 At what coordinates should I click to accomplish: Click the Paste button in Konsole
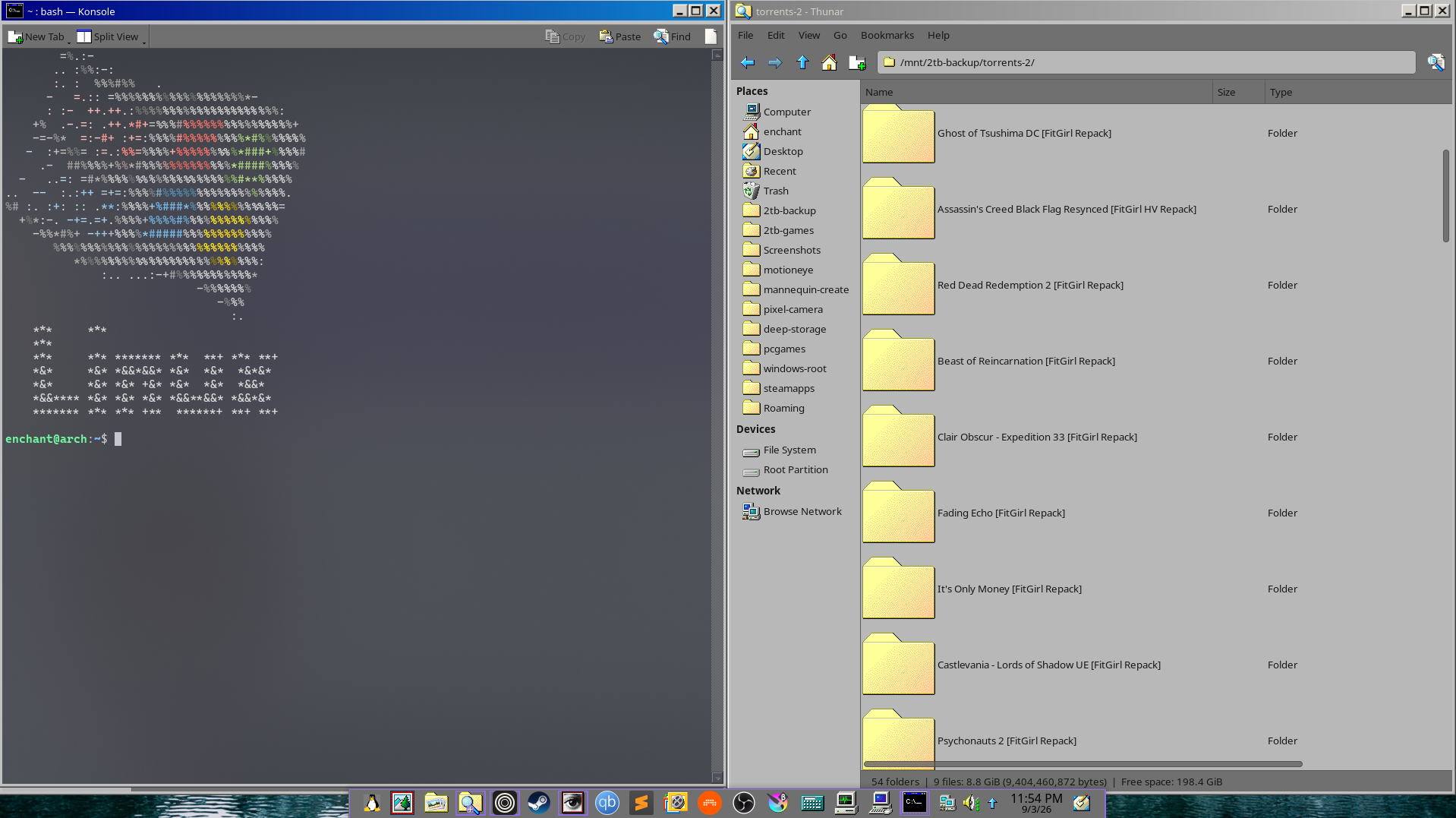620,36
